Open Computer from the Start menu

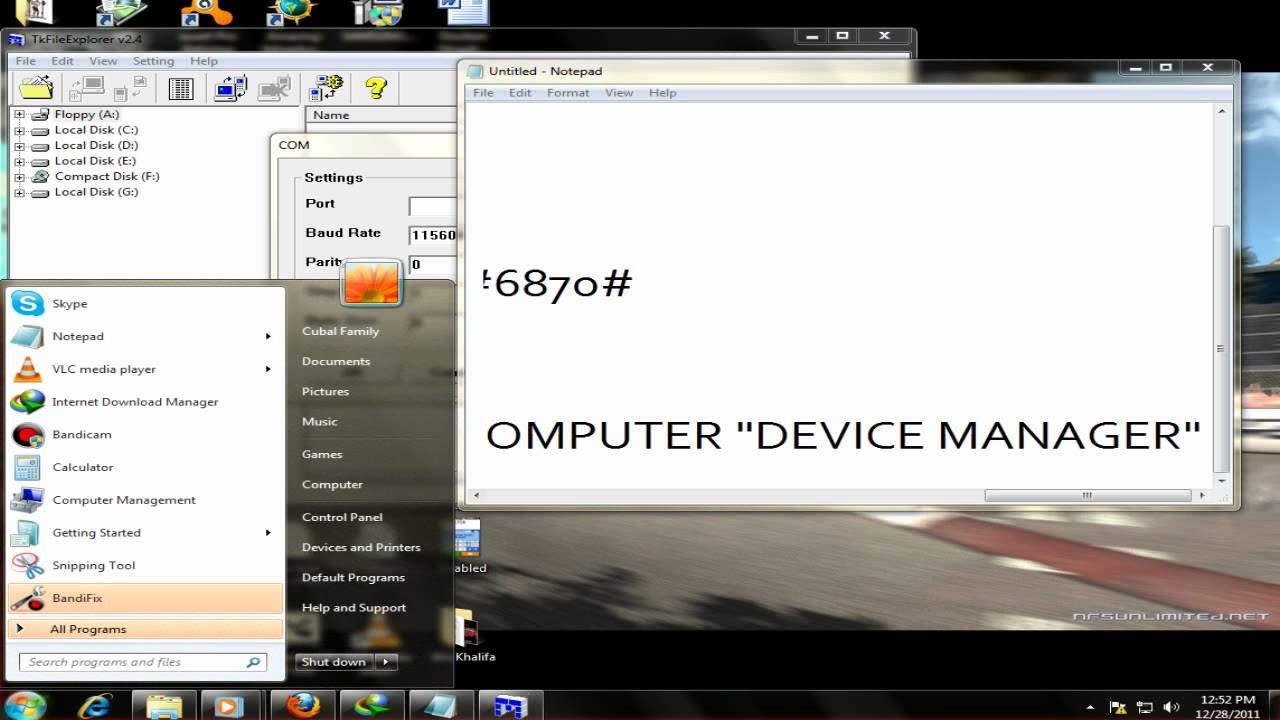pyautogui.click(x=332, y=484)
